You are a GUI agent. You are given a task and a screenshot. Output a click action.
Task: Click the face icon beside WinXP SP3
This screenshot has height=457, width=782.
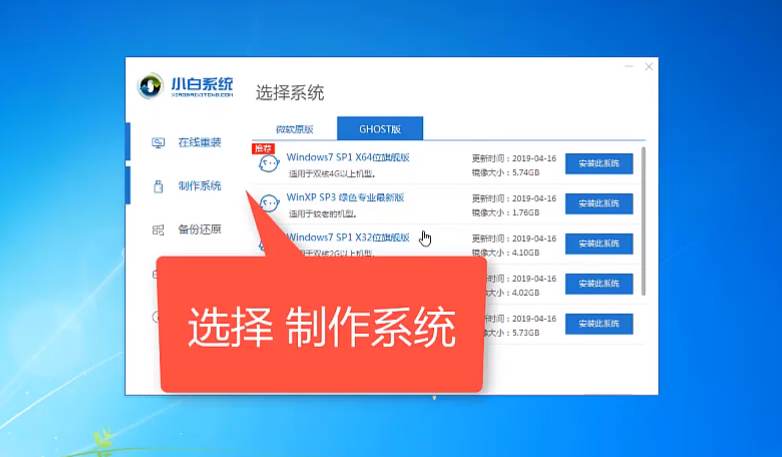[269, 204]
